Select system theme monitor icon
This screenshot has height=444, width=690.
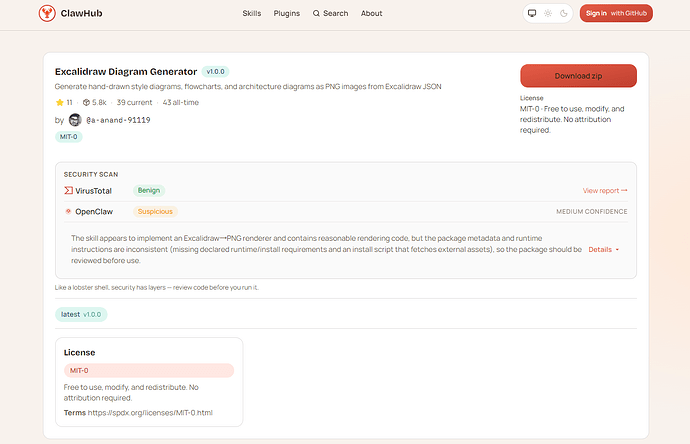pyautogui.click(x=532, y=13)
